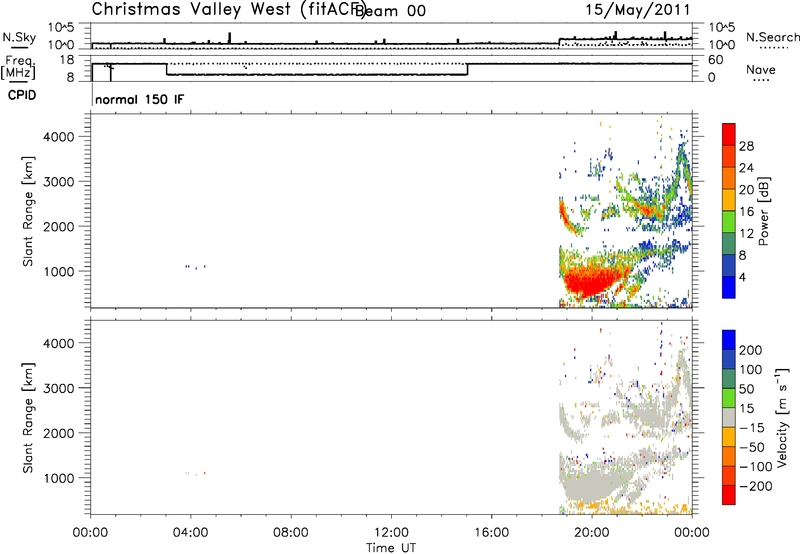This screenshot has height=554, width=800.
Task: Click the Freq. [MHz] axis label
Action: click(x=18, y=67)
